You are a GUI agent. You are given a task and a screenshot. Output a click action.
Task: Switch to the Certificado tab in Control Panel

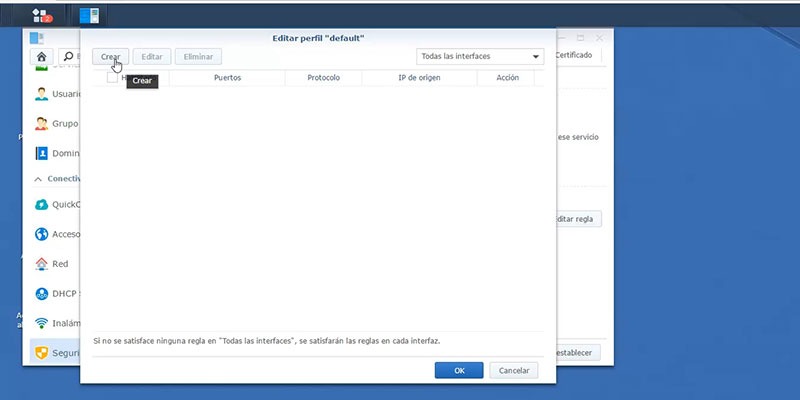coord(573,55)
